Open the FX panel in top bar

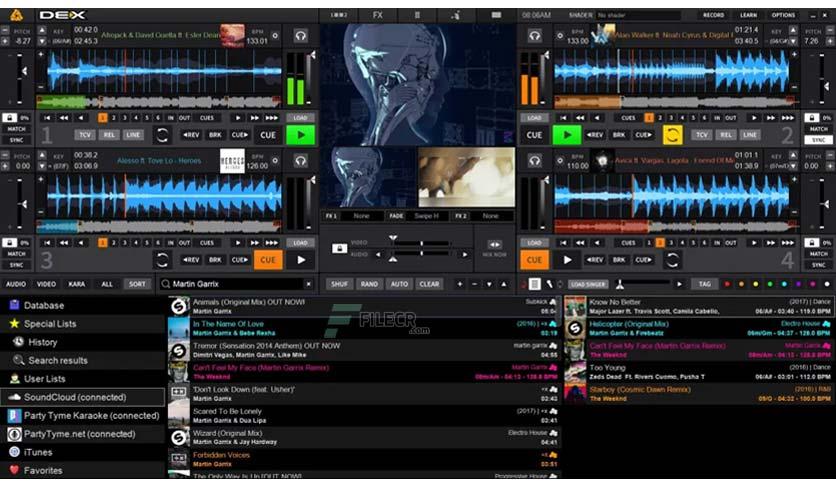point(377,15)
